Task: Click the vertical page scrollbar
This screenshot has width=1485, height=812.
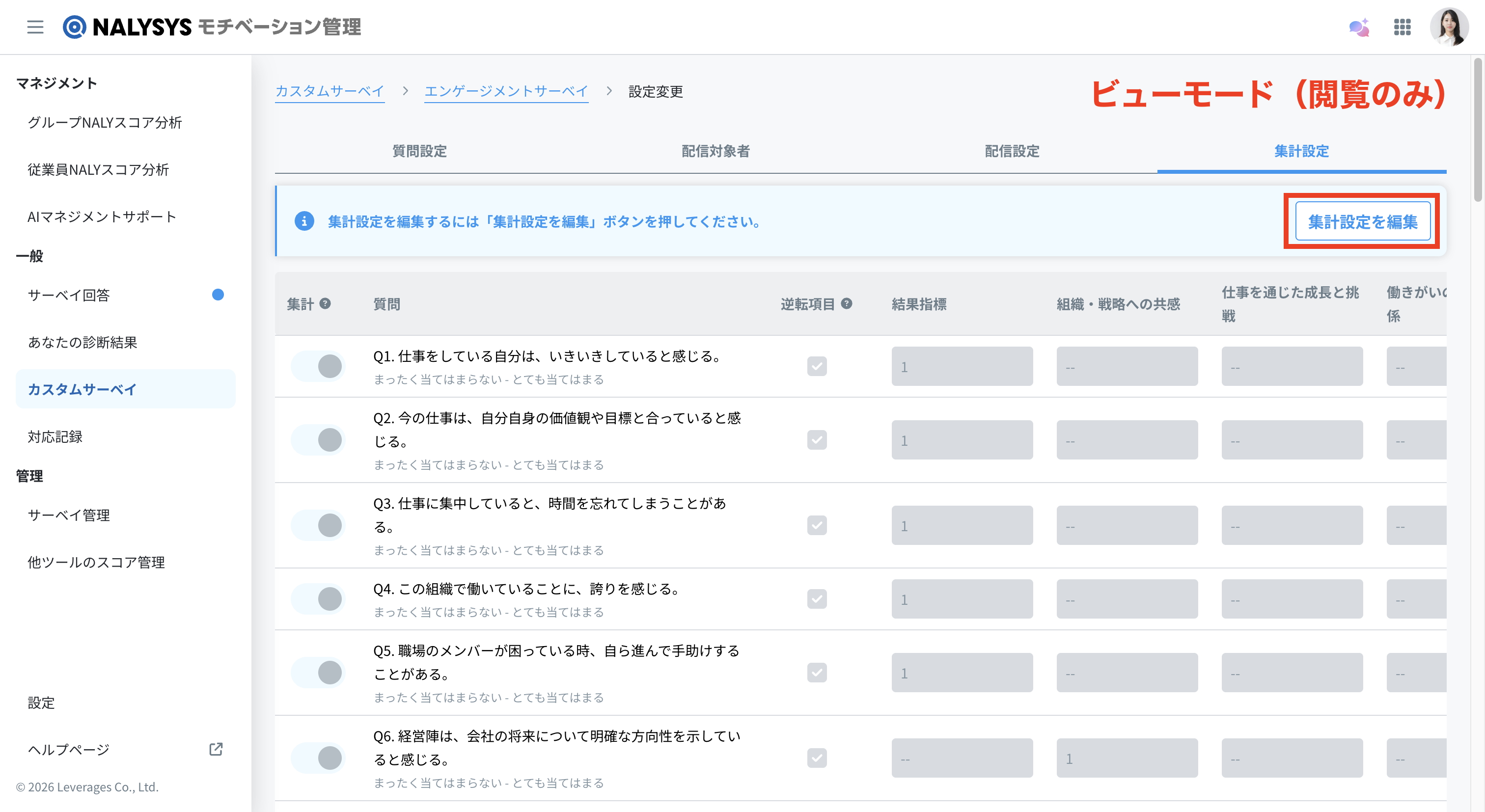Action: [x=1478, y=130]
